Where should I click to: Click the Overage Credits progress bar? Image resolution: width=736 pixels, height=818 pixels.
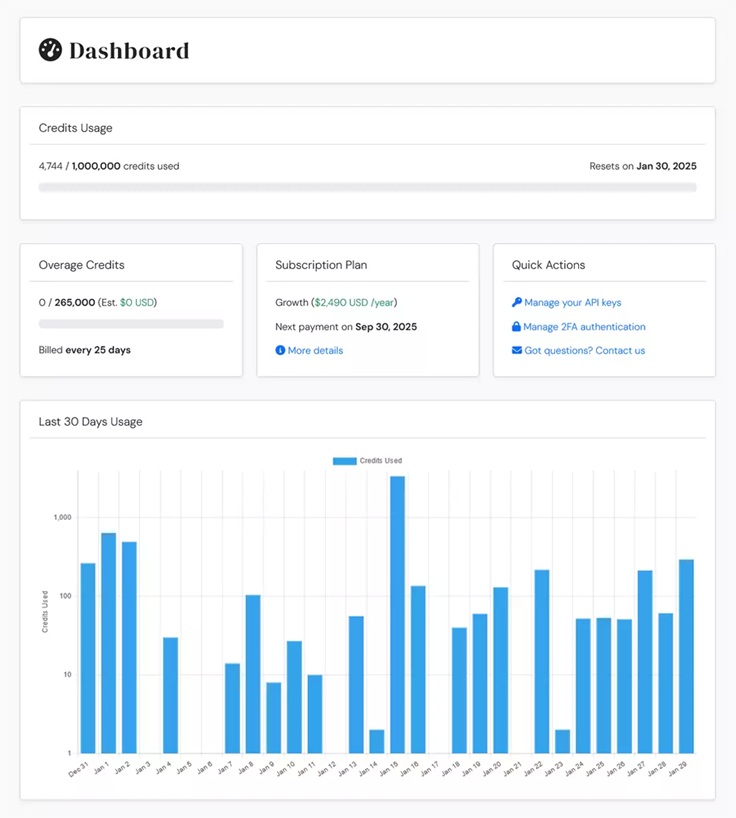[131, 324]
